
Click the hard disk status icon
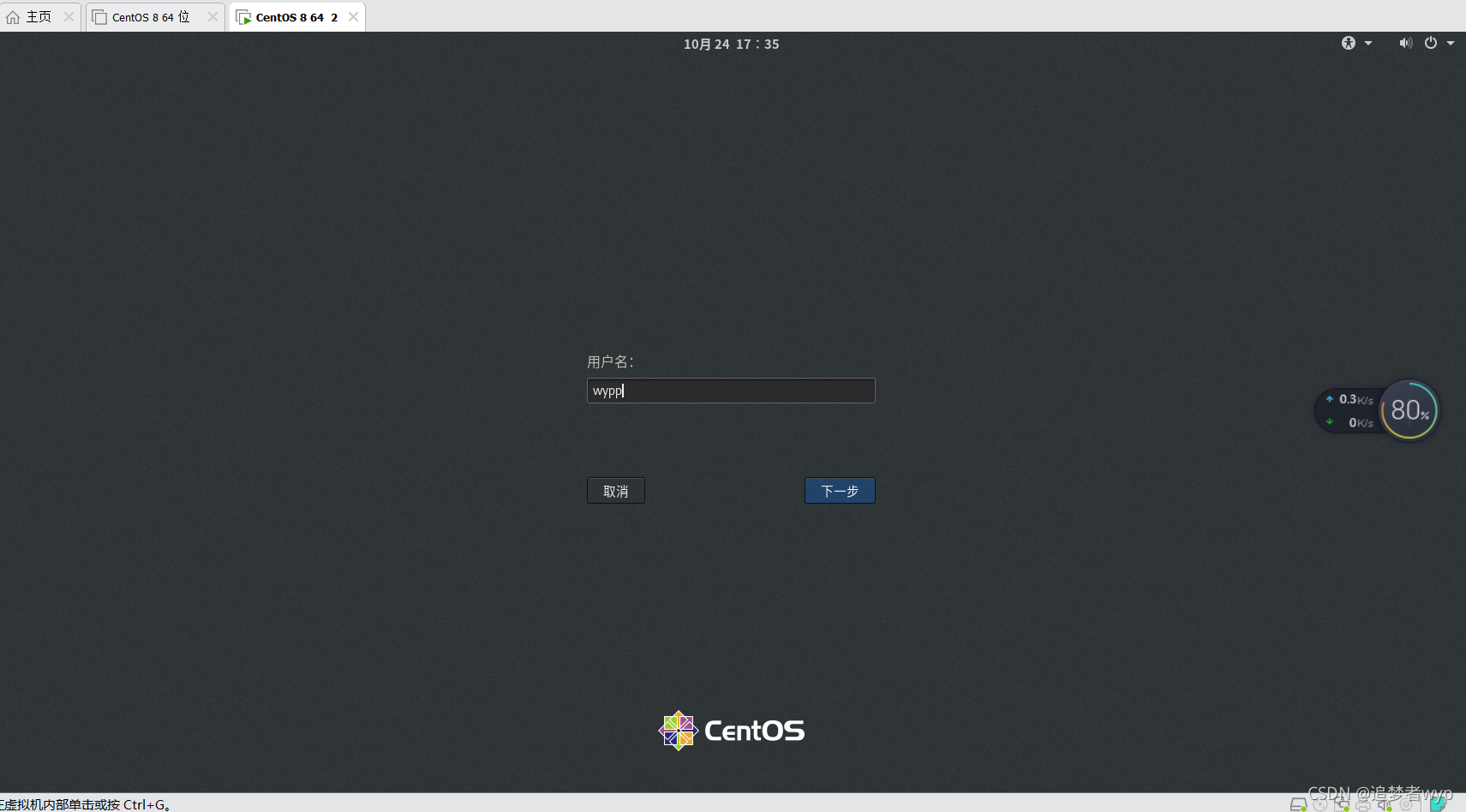1298,804
